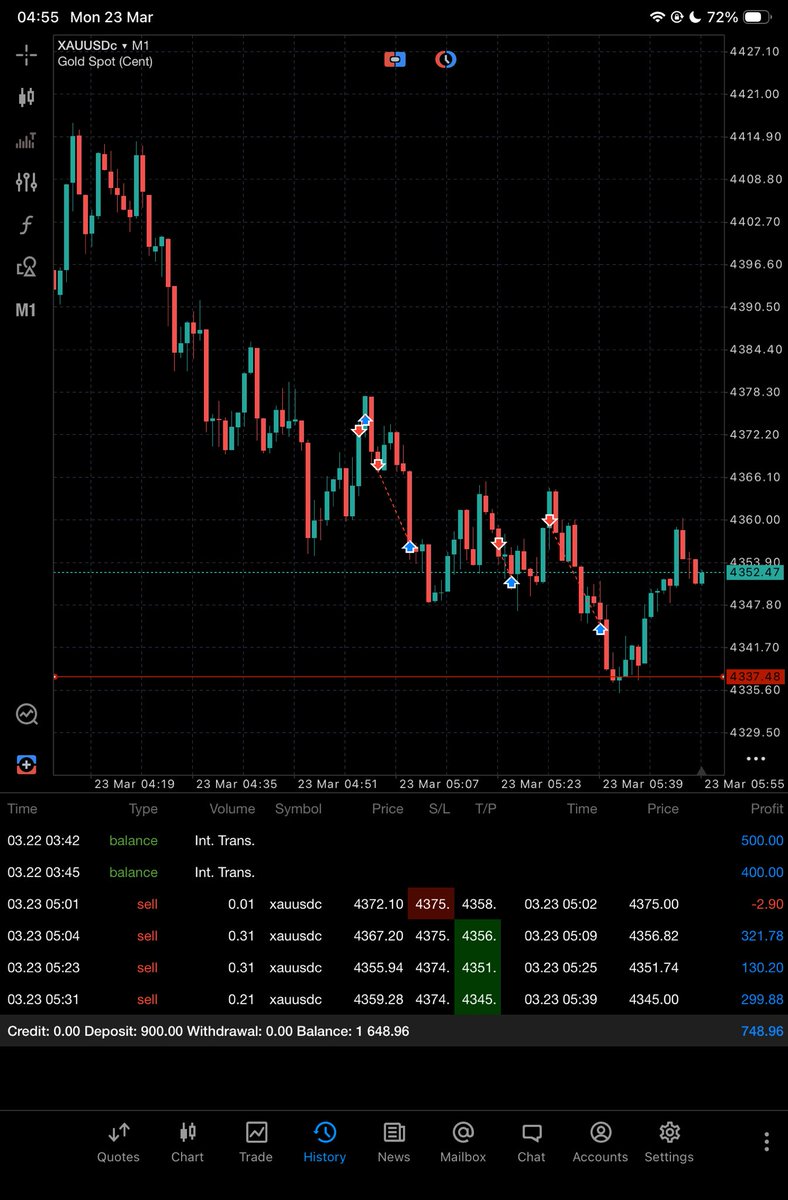The height and width of the screenshot is (1200, 788).
Task: Tap the T/P column header
Action: [486, 809]
